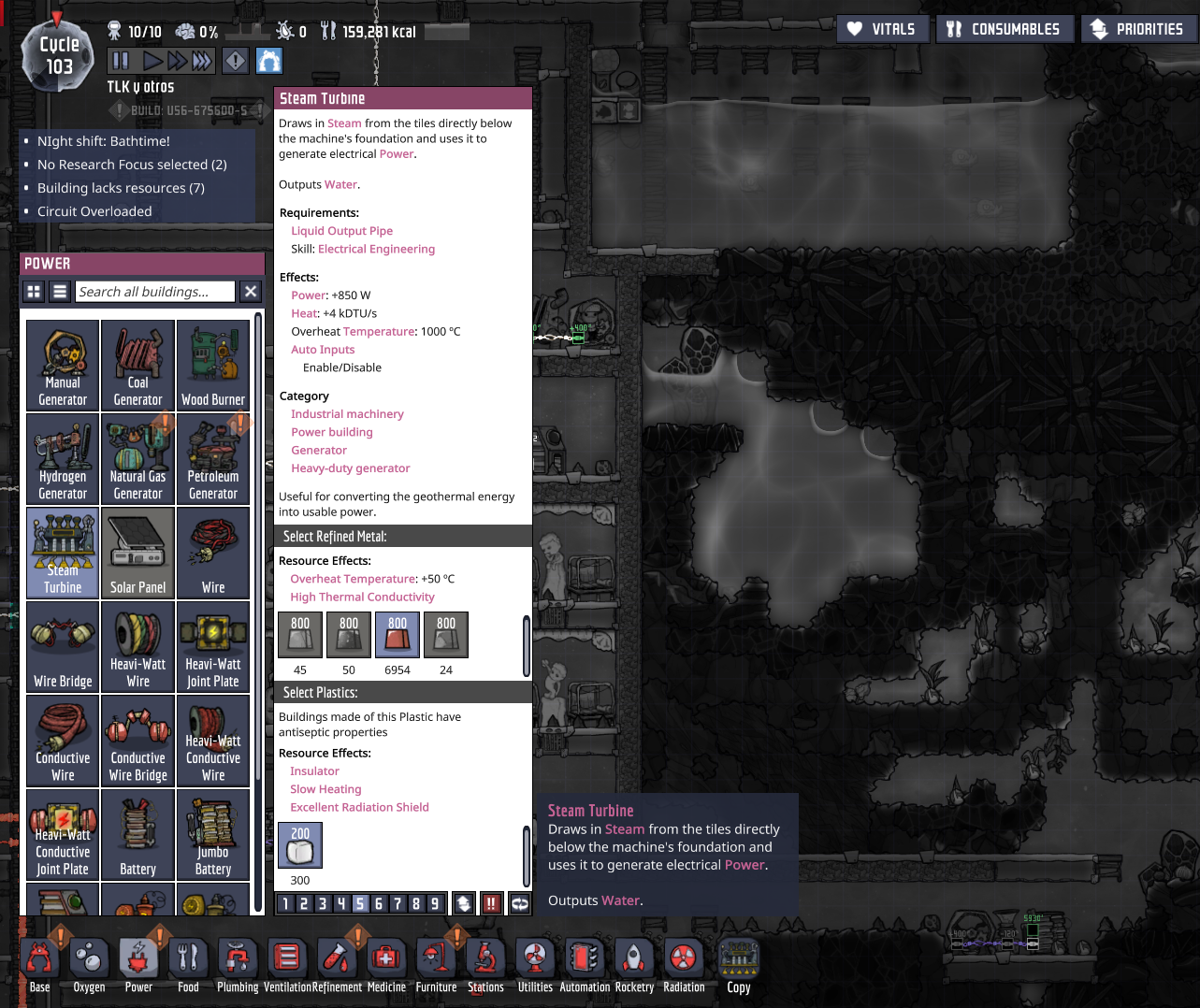The height and width of the screenshot is (1008, 1200).
Task: Set build priority to 1
Action: click(285, 903)
